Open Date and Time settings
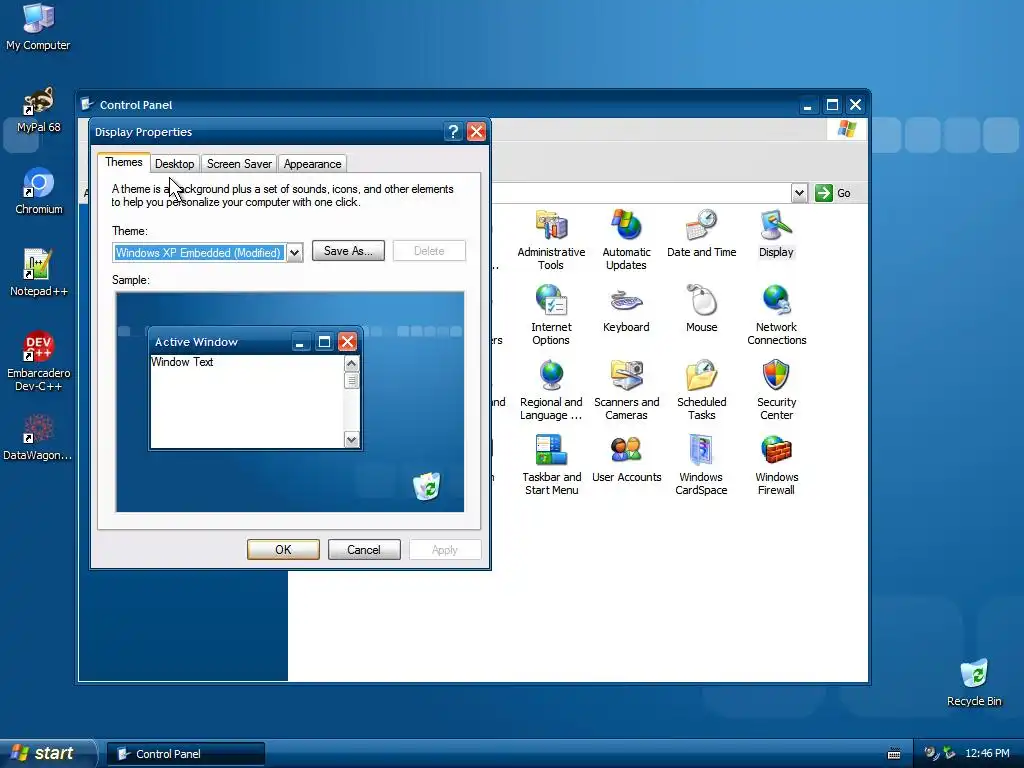 pos(701,233)
